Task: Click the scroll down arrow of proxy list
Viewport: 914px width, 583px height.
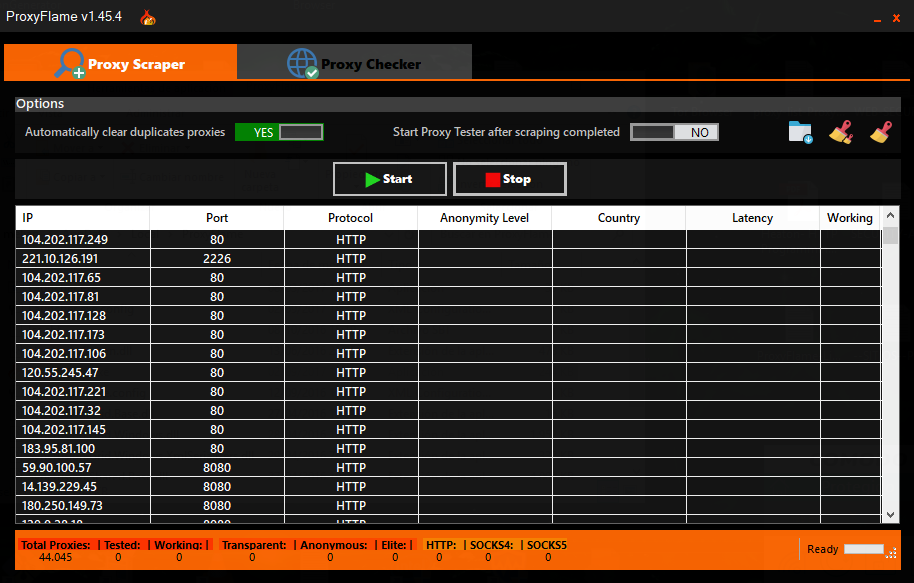Action: click(890, 514)
